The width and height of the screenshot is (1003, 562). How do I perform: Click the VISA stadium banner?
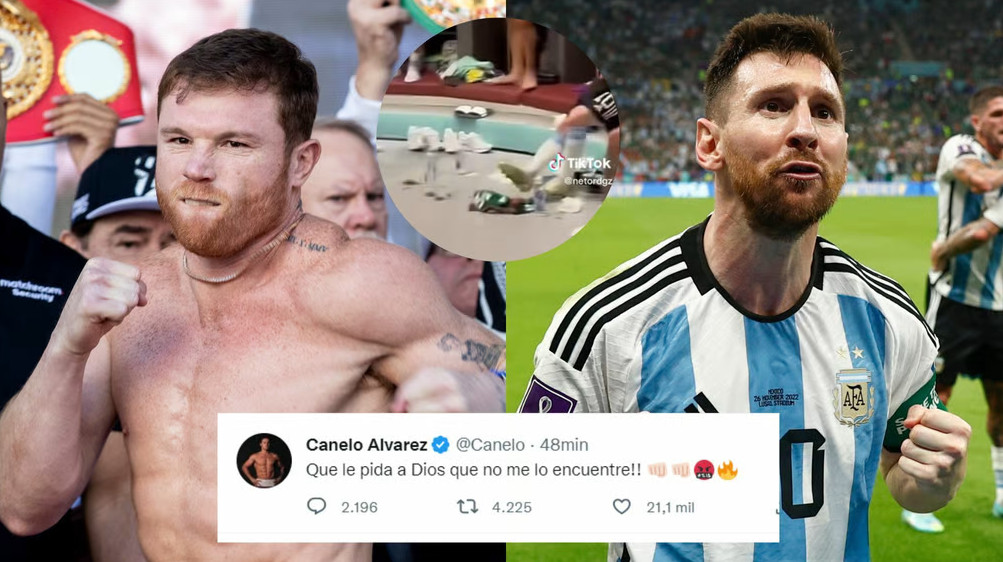[690, 190]
